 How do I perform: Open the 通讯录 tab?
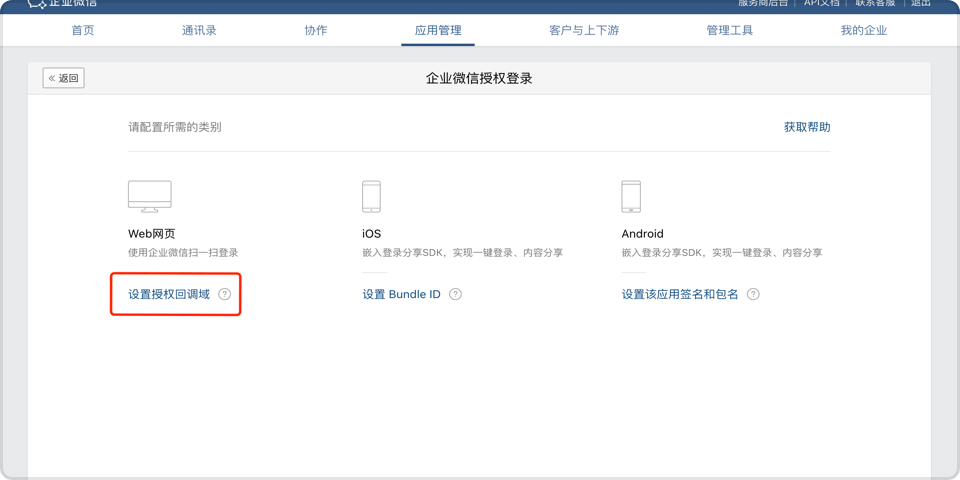click(199, 30)
